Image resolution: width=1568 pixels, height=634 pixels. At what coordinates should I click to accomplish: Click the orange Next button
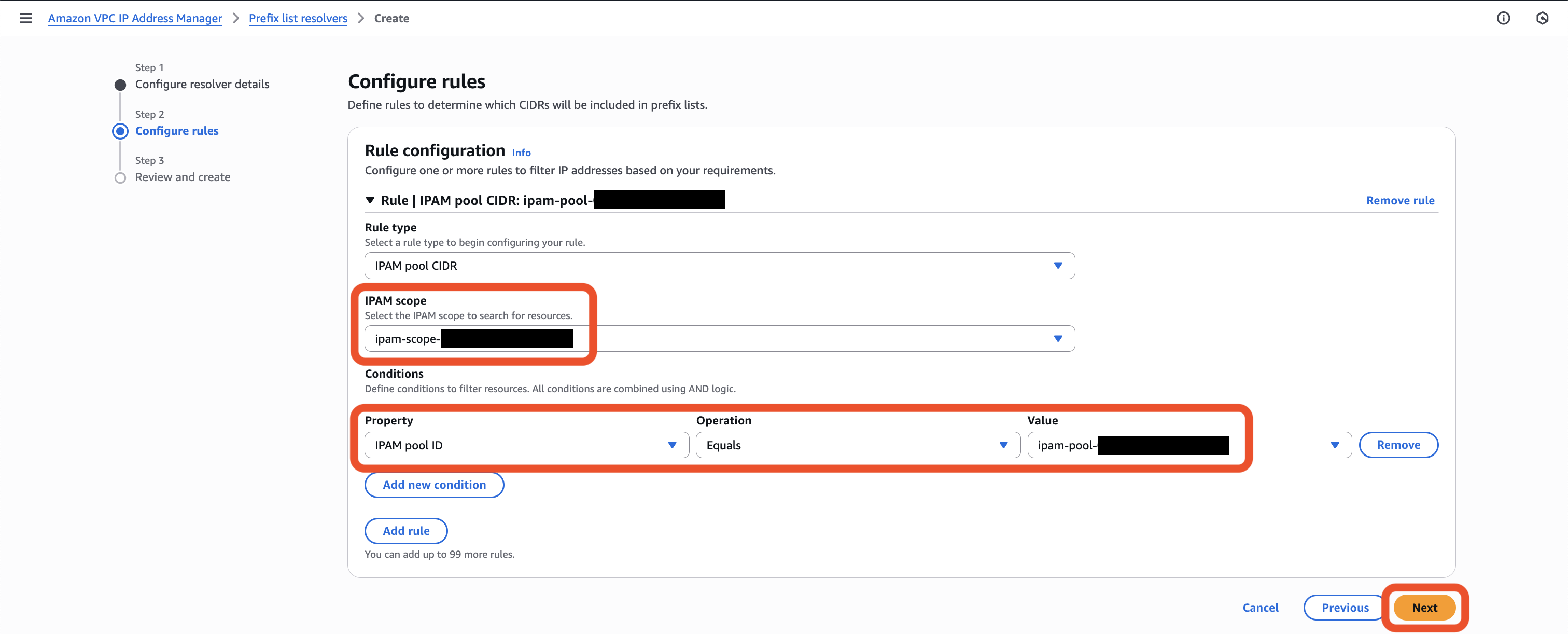1424,608
